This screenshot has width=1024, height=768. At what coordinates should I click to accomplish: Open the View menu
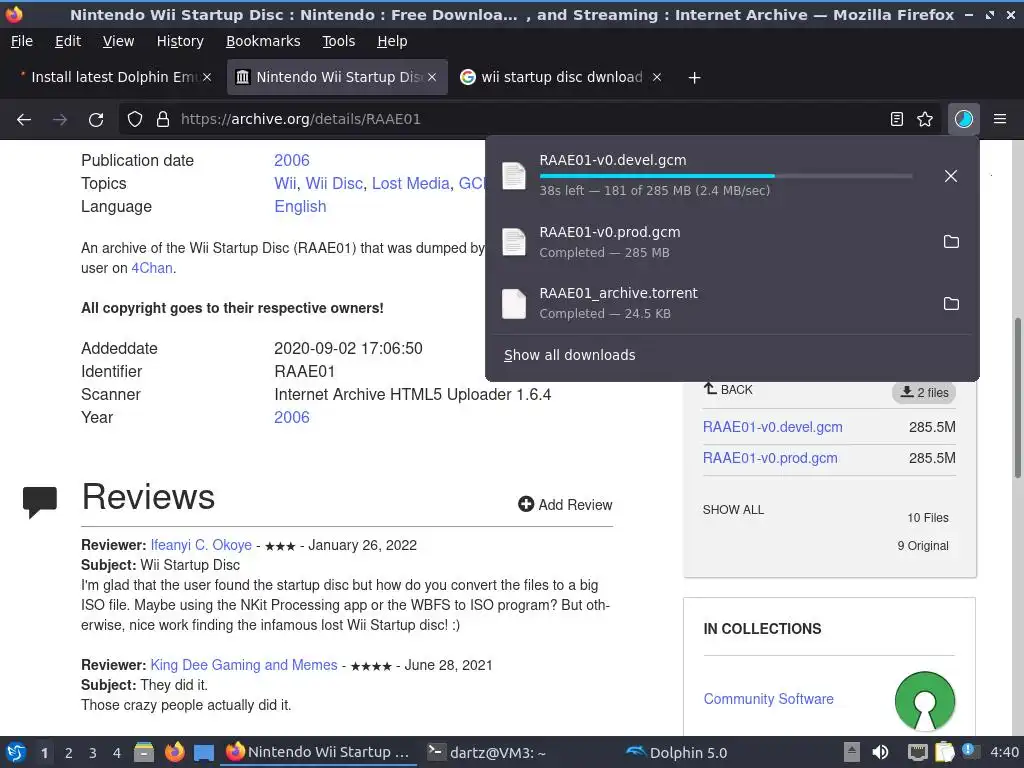click(118, 41)
